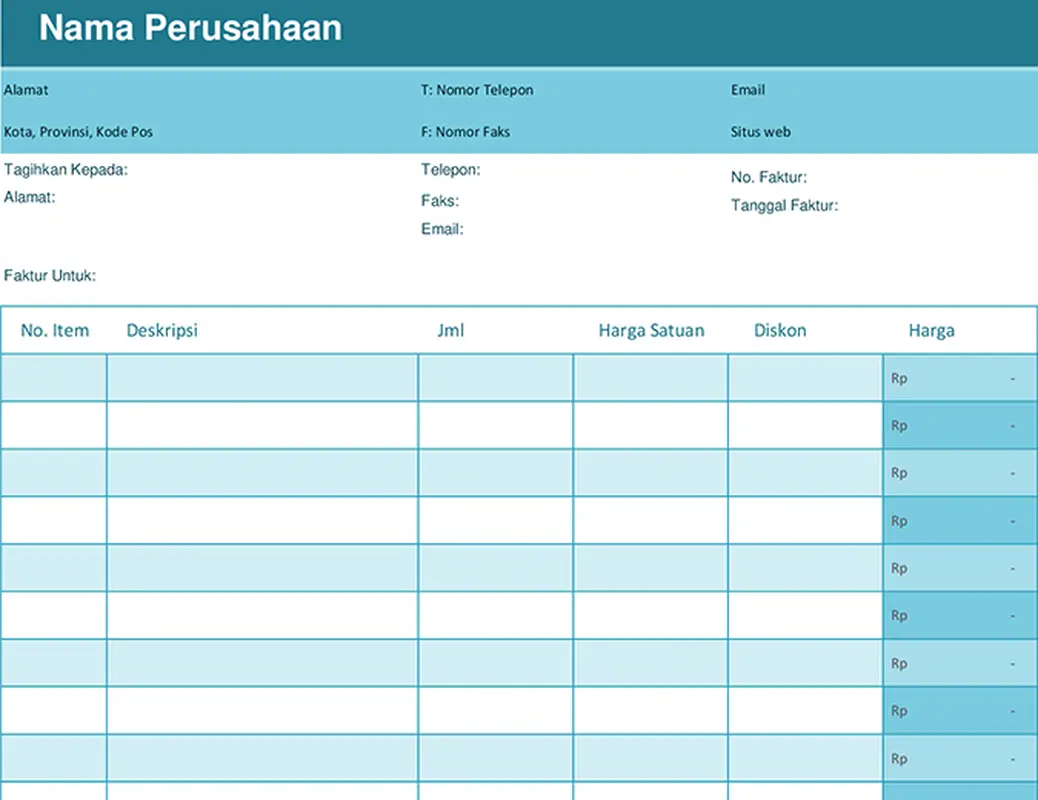Click the first row's Jml cell
The width and height of the screenshot is (1038, 800).
496,377
